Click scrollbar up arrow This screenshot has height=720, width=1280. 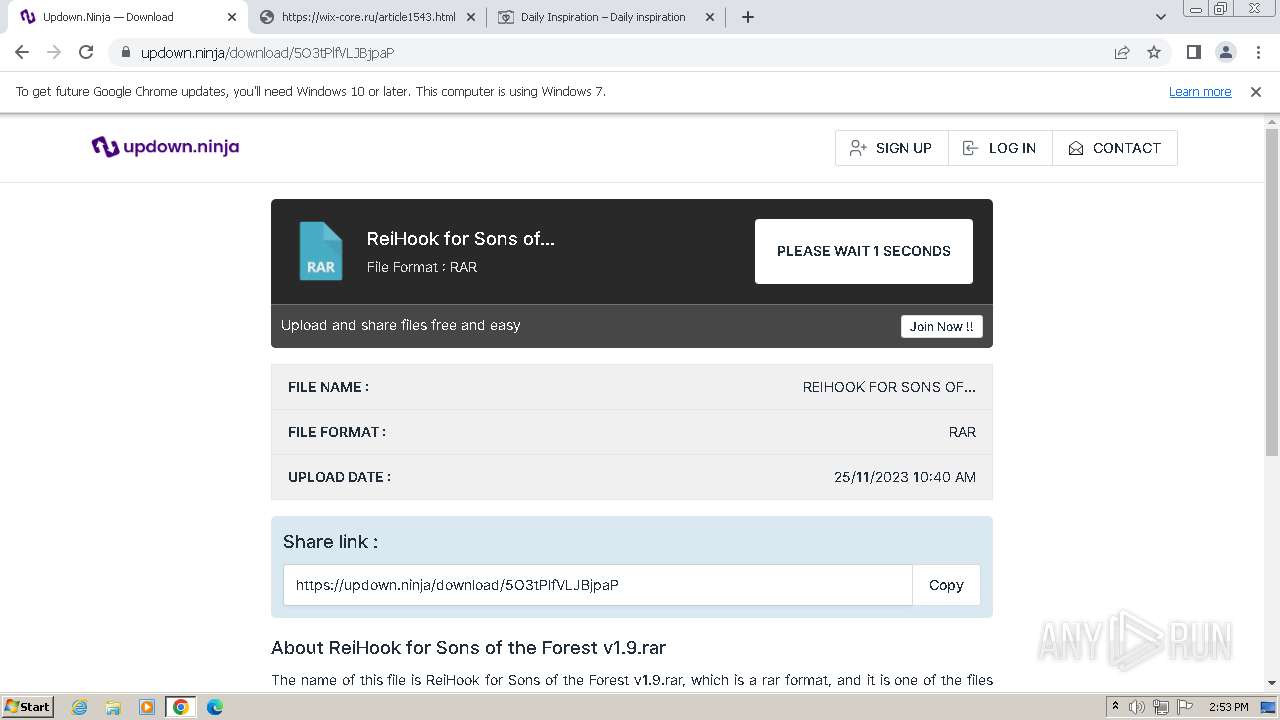coord(1272,120)
